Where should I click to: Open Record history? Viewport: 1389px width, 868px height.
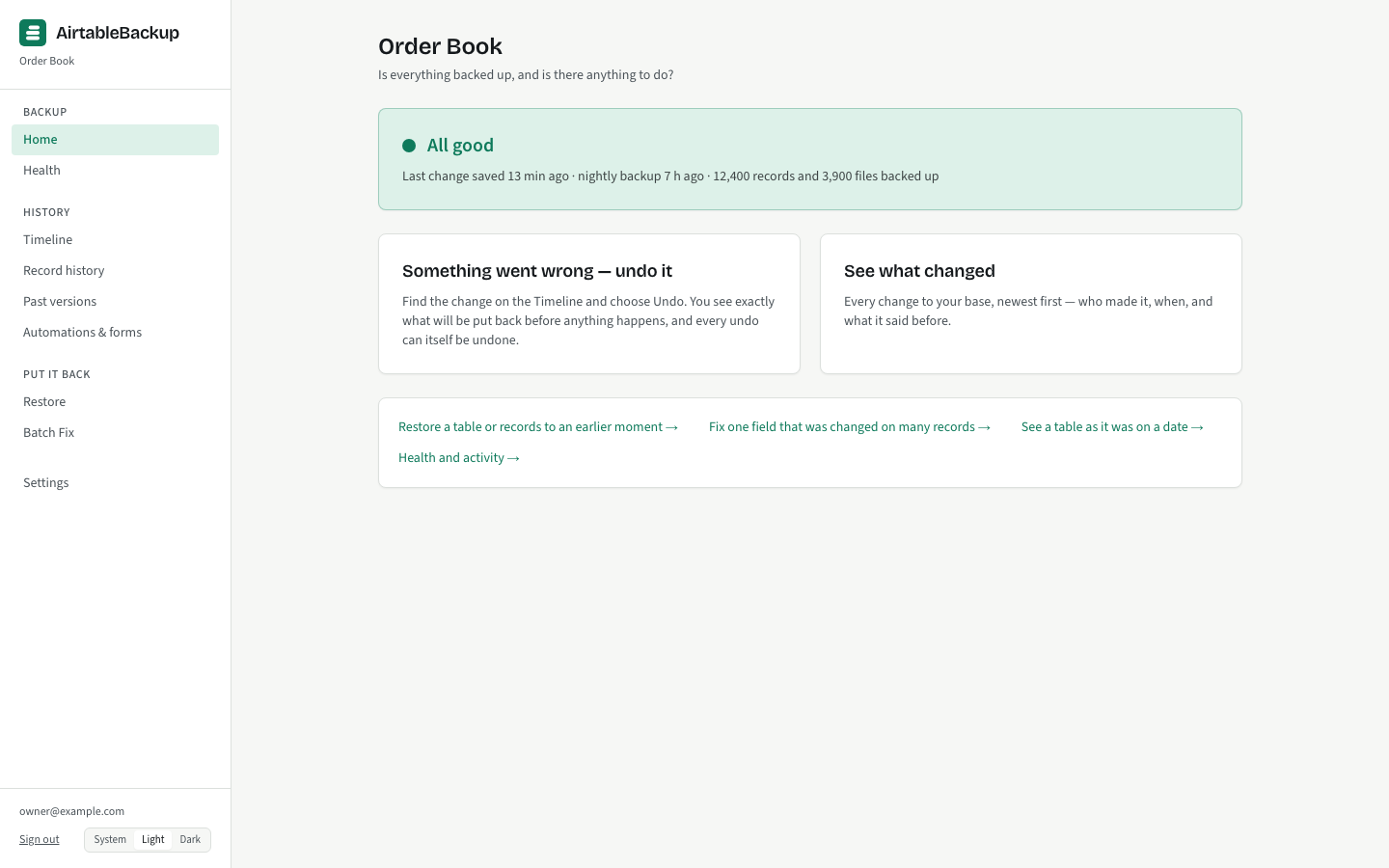(x=115, y=271)
